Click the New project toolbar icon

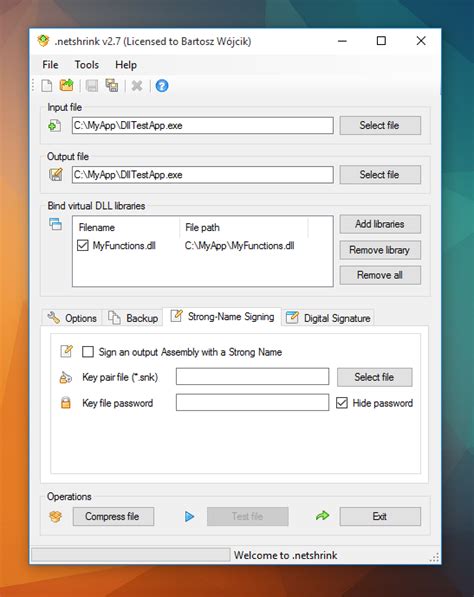pos(47,86)
